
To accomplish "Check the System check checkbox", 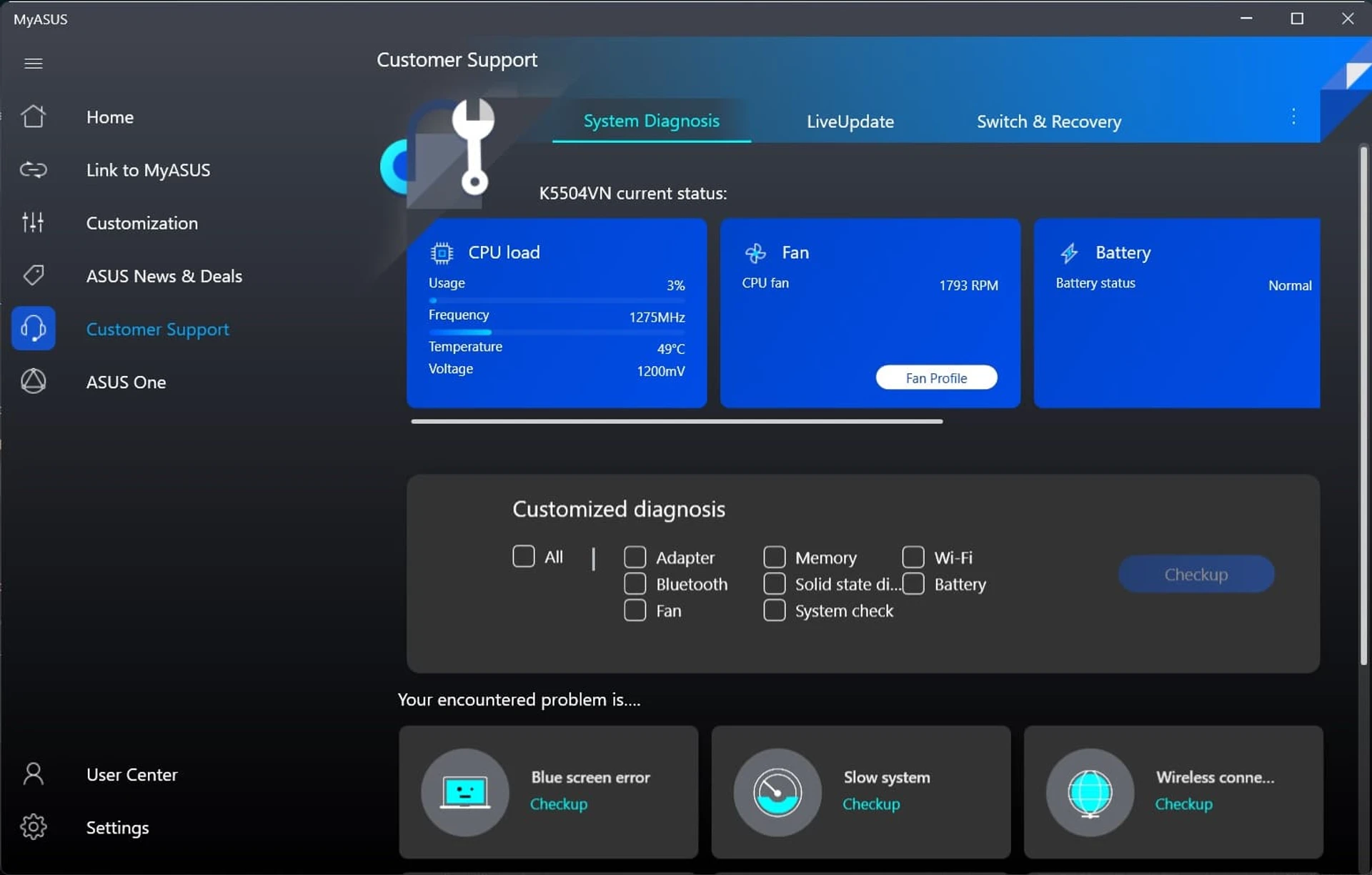I will coord(774,610).
